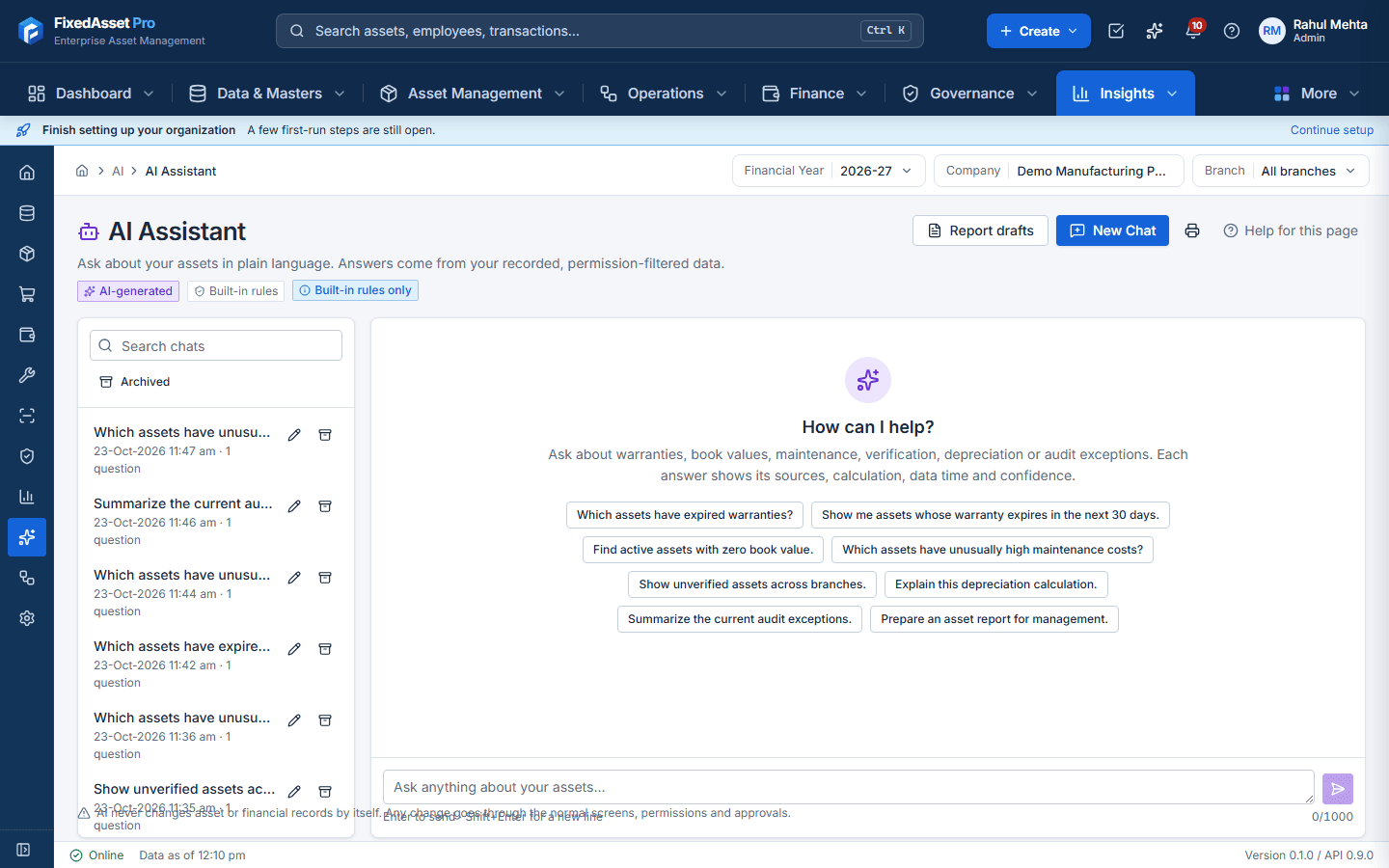Image resolution: width=1389 pixels, height=868 pixels.
Task: Open the wrench maintenance icon in sidebar
Action: click(x=27, y=375)
